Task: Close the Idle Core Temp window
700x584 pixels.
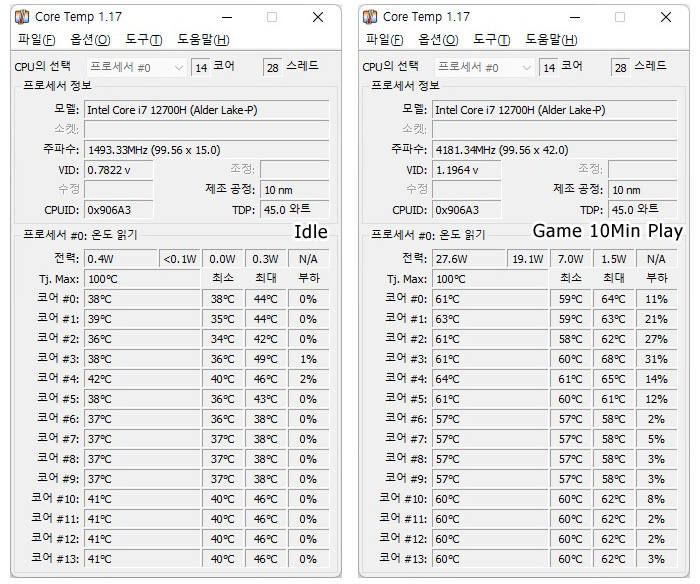Action: [318, 17]
